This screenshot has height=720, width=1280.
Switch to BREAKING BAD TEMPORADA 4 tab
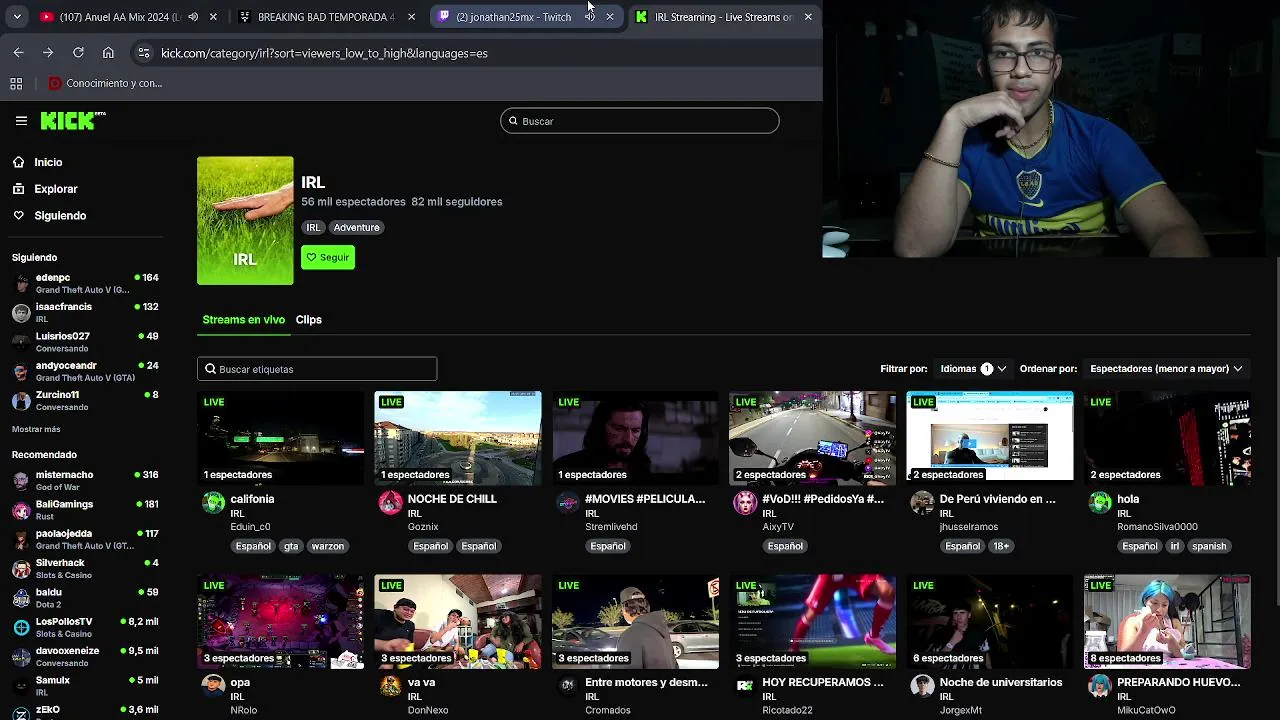325,17
